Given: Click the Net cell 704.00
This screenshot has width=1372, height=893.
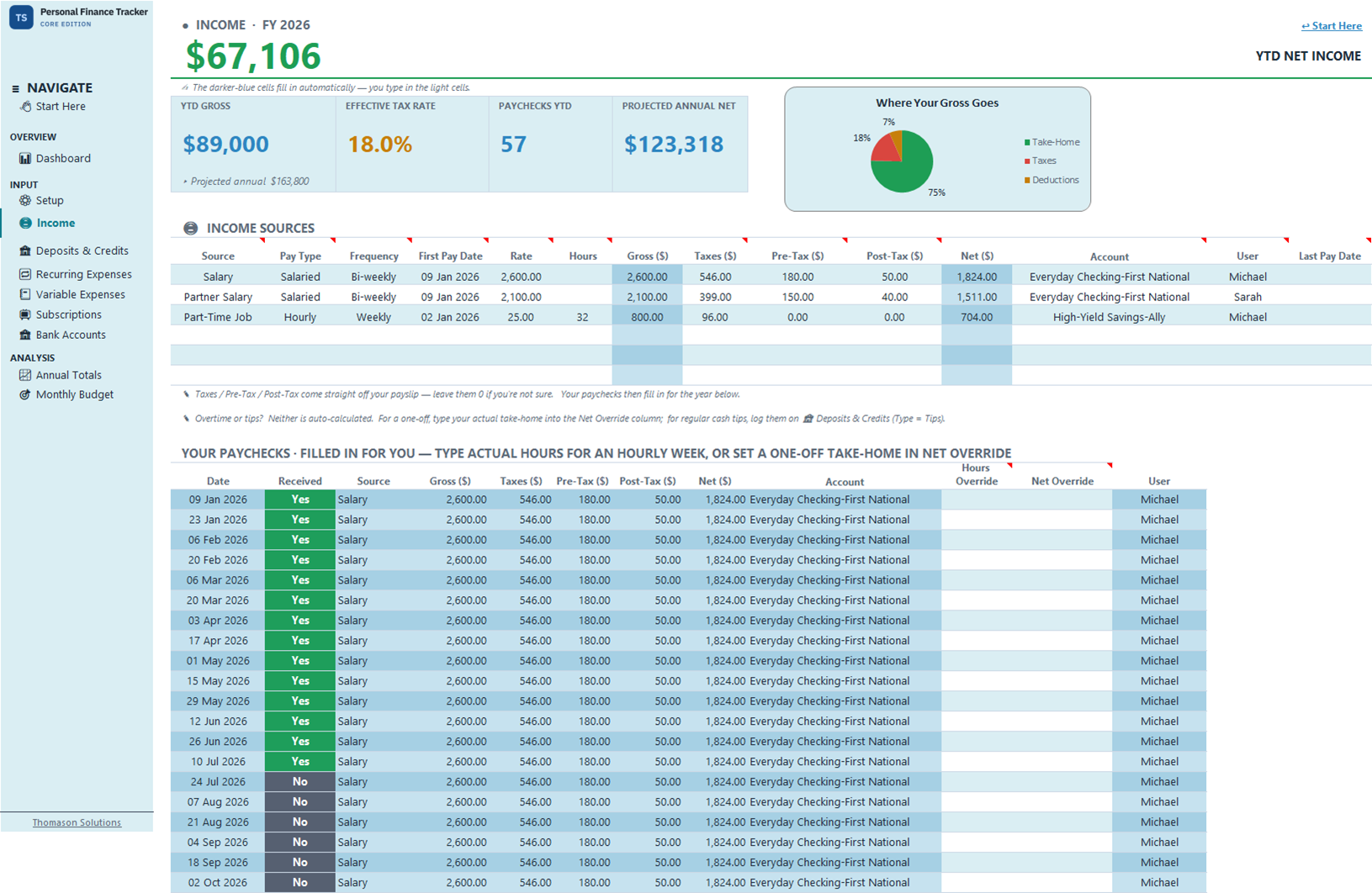Looking at the screenshot, I should [x=977, y=317].
